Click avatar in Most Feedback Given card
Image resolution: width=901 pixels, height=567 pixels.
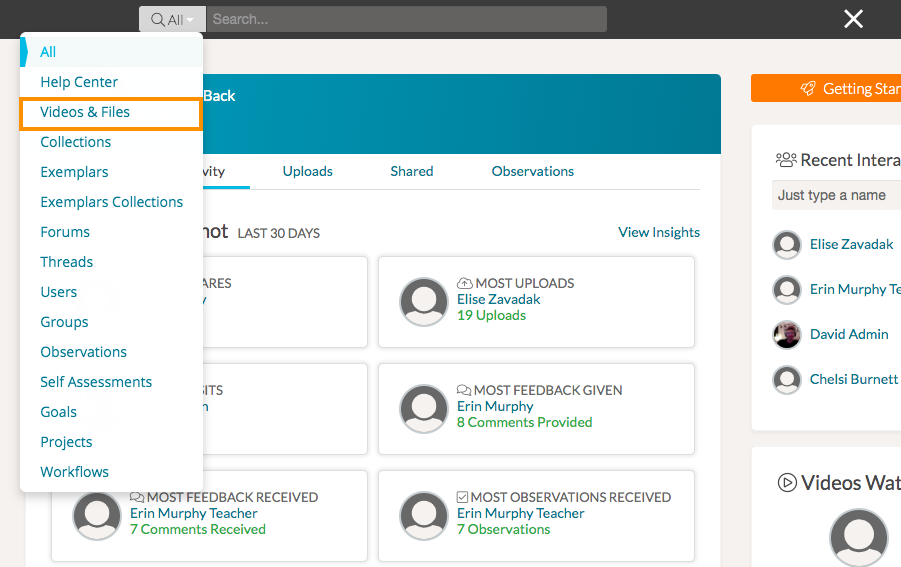coord(424,408)
